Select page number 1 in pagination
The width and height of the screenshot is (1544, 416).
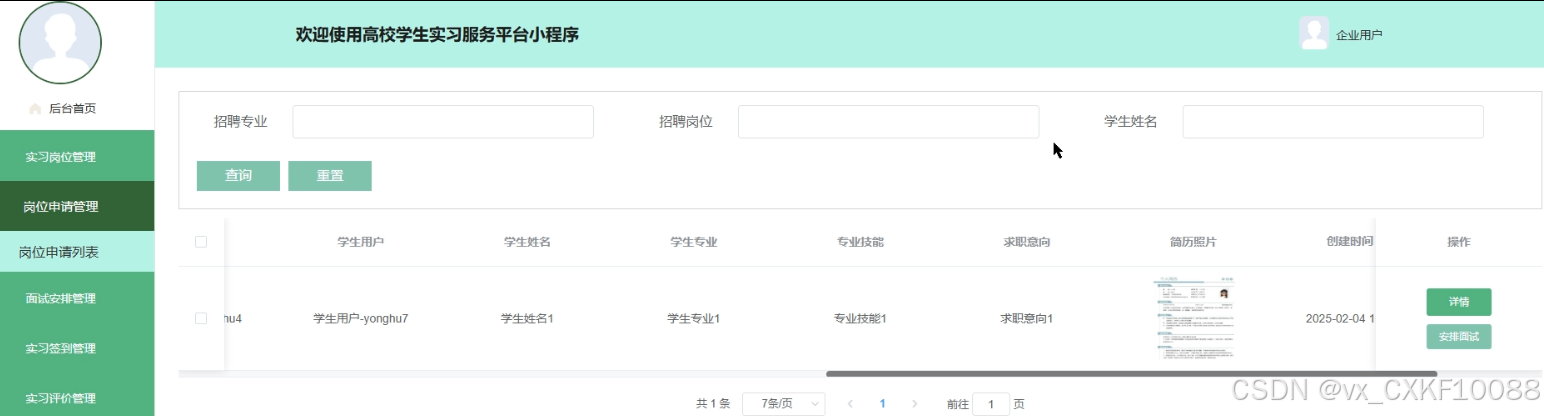tap(882, 404)
